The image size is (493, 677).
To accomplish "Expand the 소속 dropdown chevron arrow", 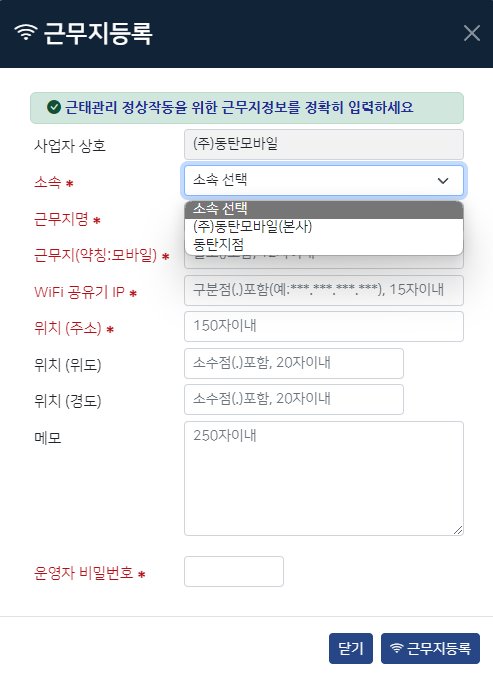I will (443, 180).
